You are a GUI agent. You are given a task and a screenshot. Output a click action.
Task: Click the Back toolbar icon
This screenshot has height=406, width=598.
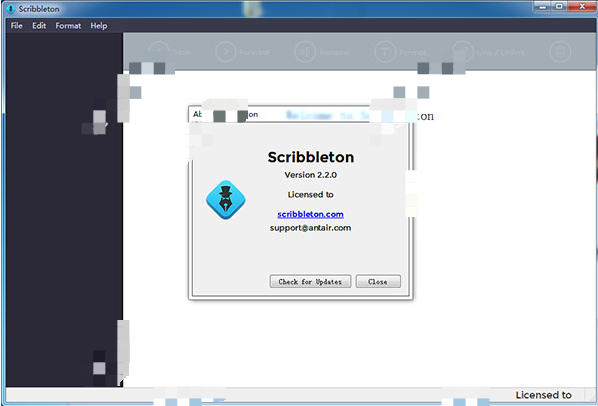(x=159, y=51)
